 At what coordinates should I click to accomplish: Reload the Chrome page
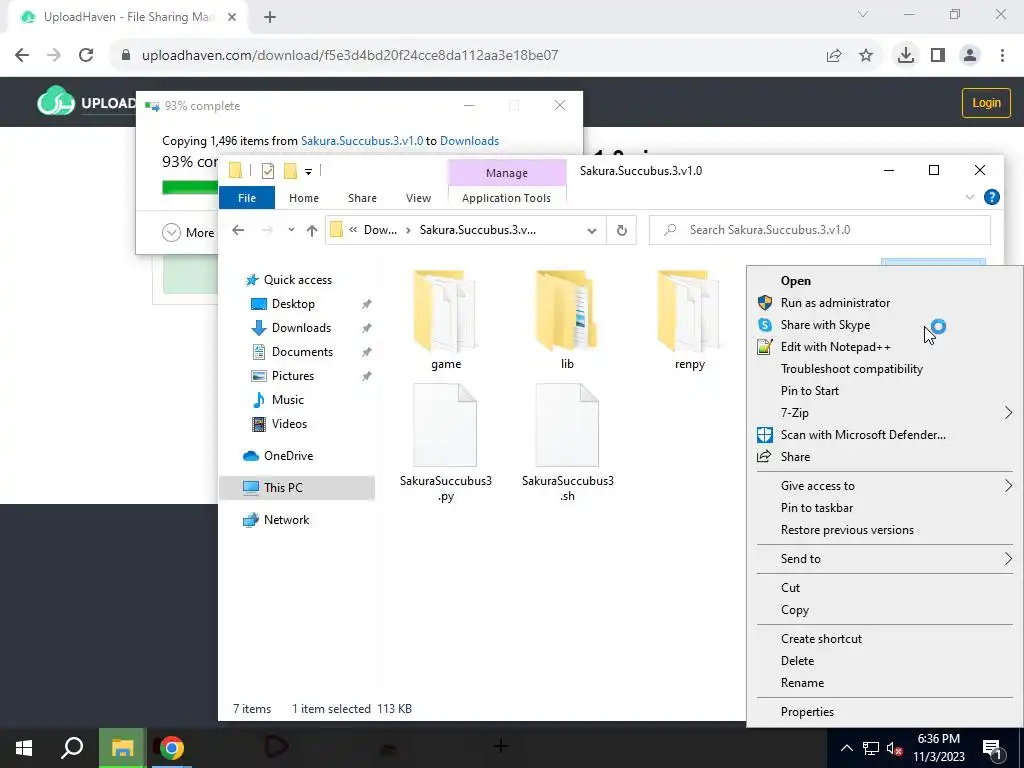(86, 56)
